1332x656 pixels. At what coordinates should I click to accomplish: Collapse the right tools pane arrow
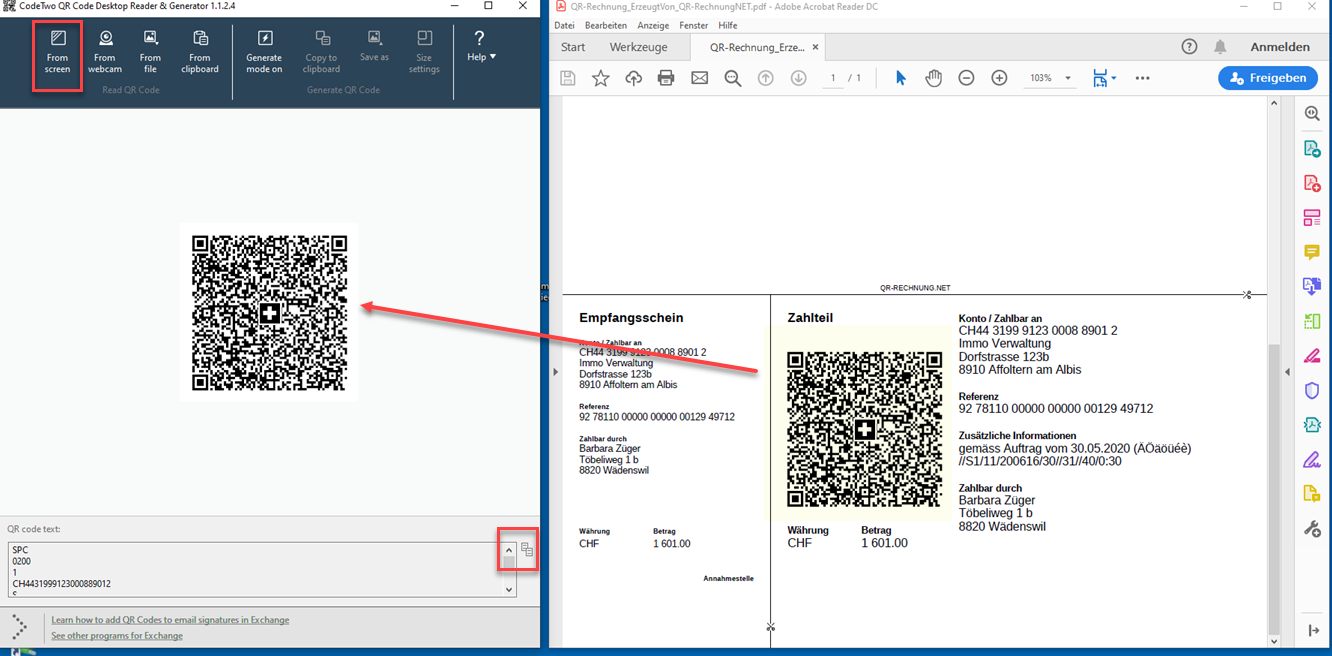[x=1288, y=372]
